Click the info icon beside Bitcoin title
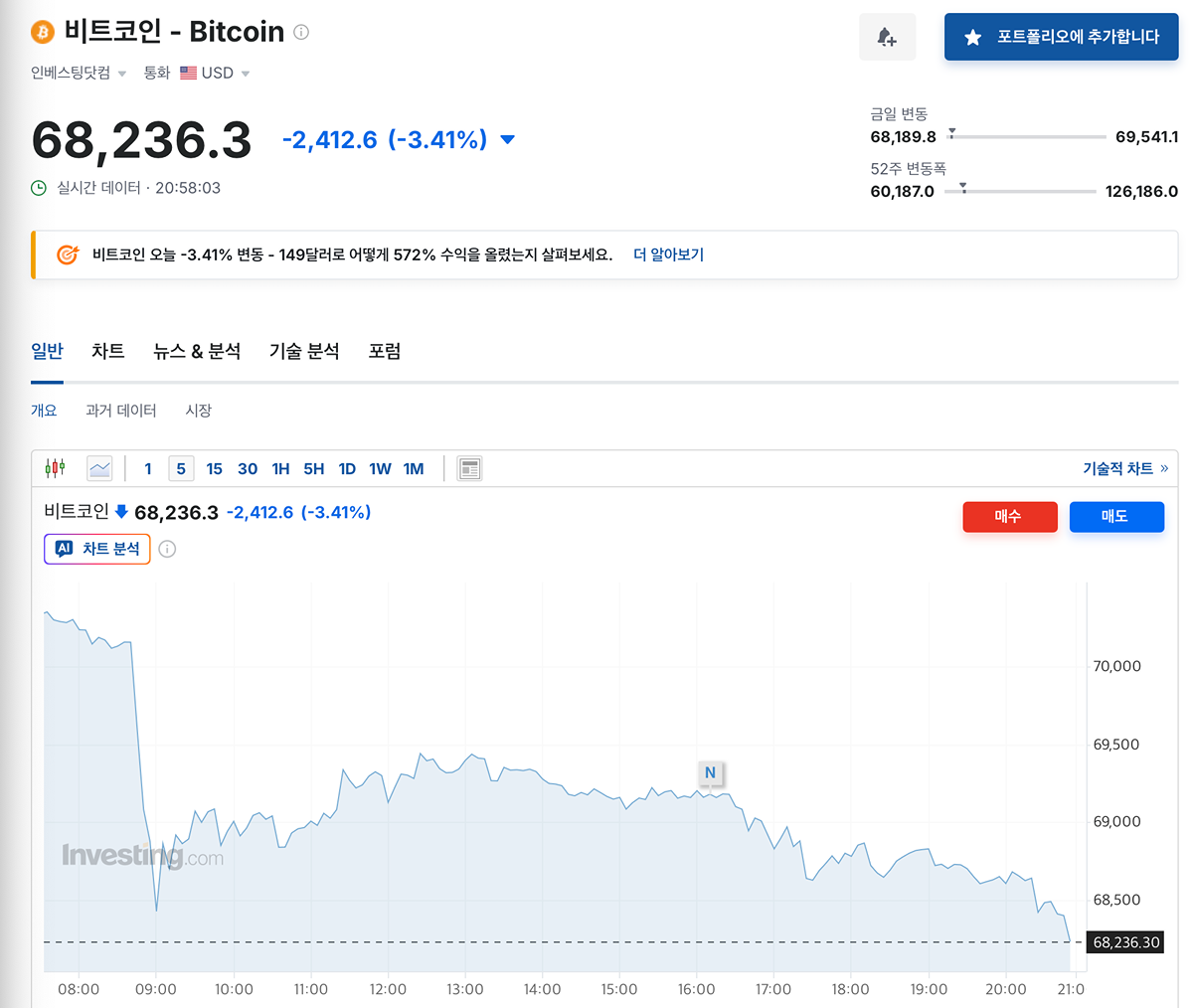The image size is (1193, 1008). tap(301, 32)
